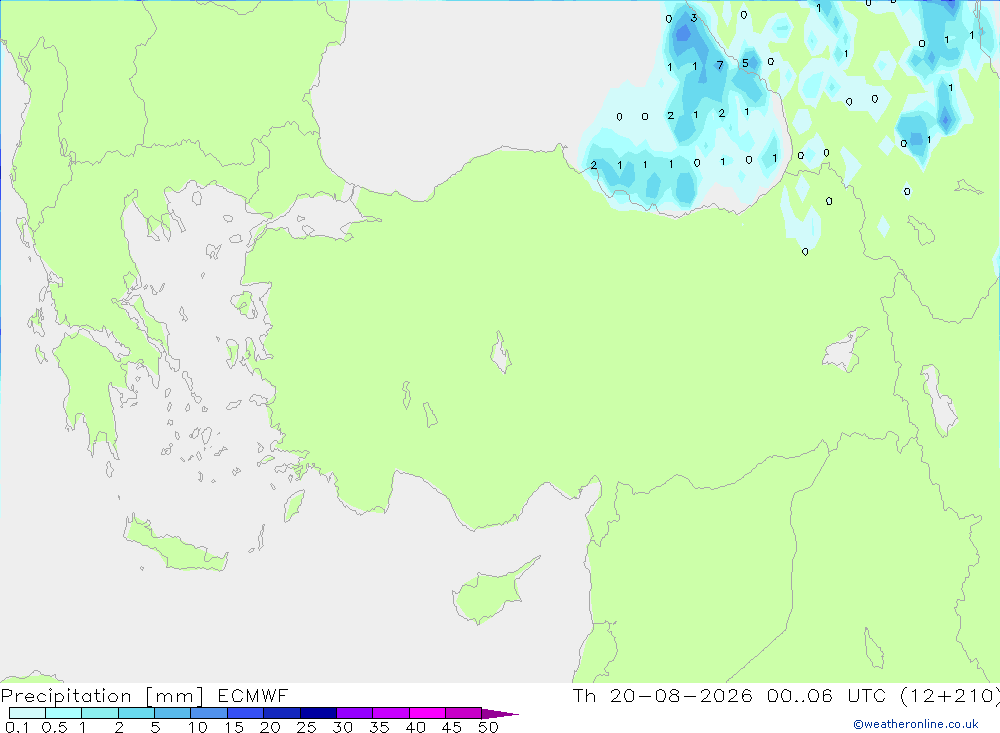1000x733 pixels.
Task: Click the '3' precipitation value near top
Action: [x=694, y=18]
